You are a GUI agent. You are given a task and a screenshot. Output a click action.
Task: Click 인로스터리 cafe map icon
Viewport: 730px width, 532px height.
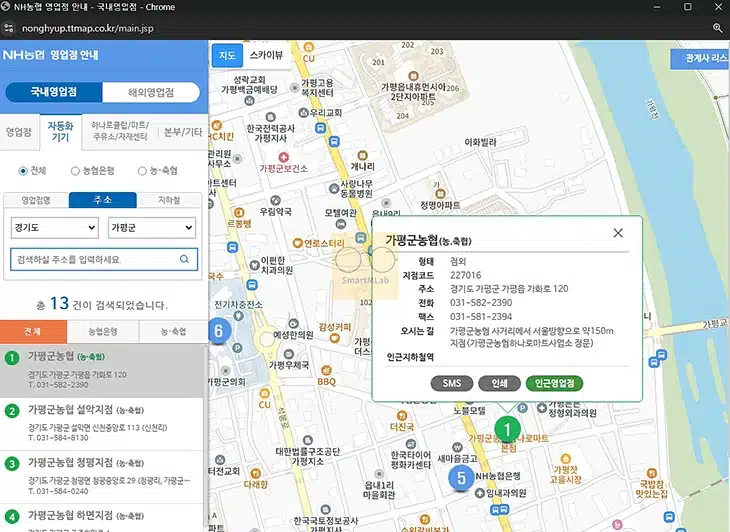click(x=298, y=243)
